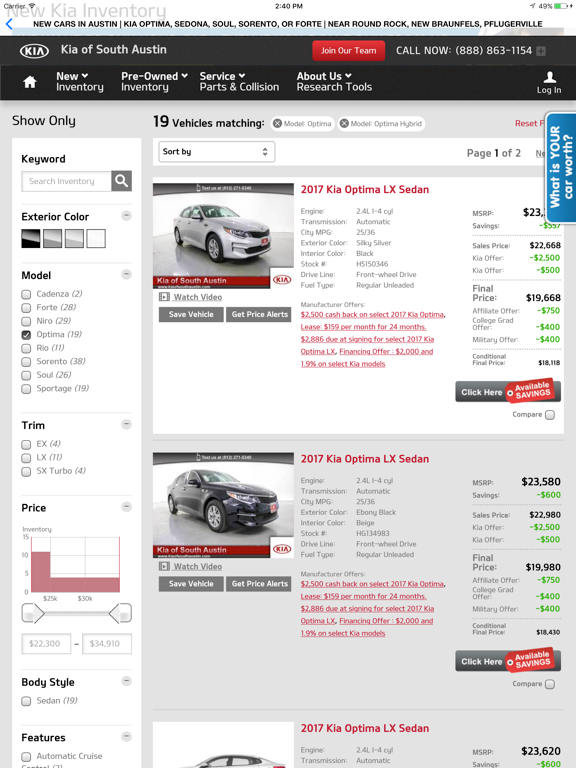This screenshot has height=768, width=576.
Task: Click Here savings button for black Optima
Action: coord(508,661)
